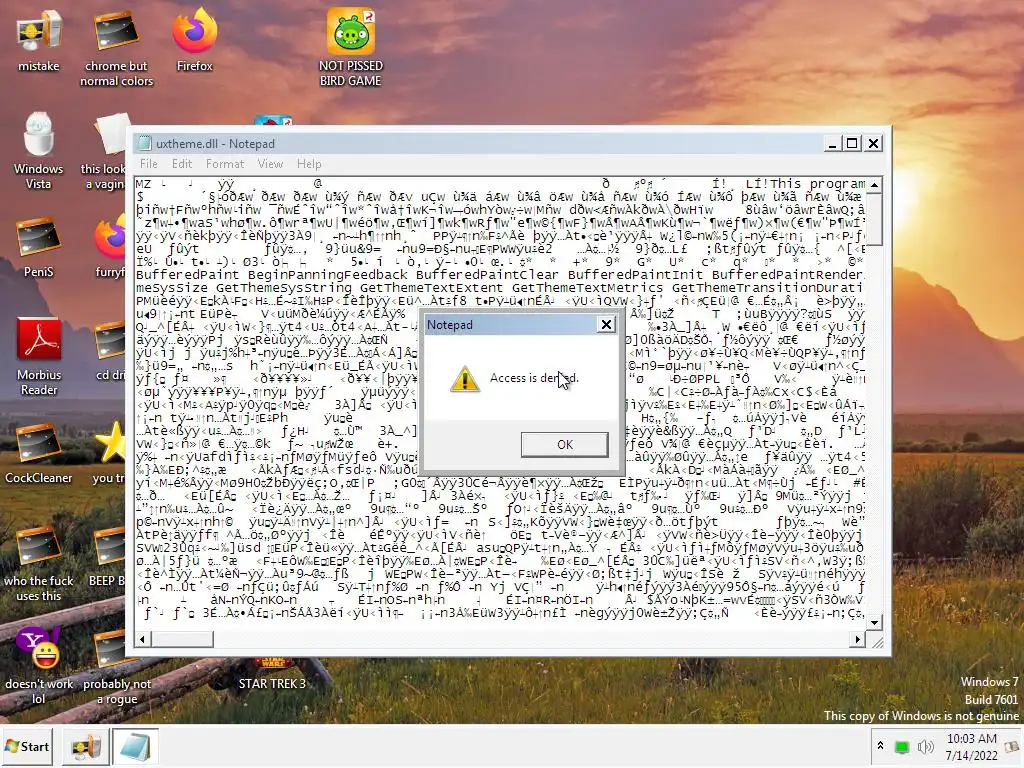This screenshot has height=768, width=1024.
Task: Select the Windows Vista desktop icon
Action: click(39, 152)
